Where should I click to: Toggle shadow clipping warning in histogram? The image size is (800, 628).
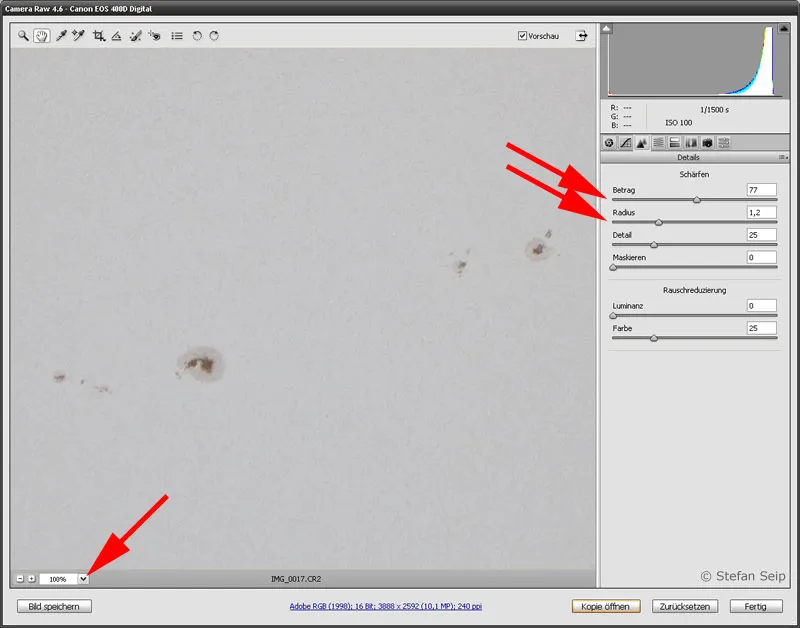(x=606, y=29)
